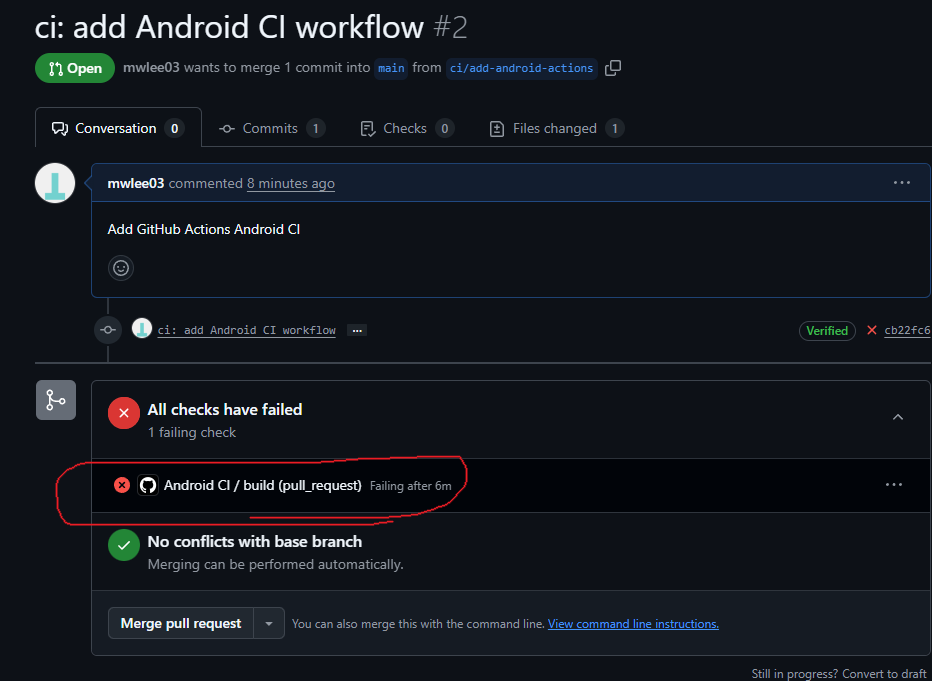932x681 pixels.
Task: Click the commit node icon on the timeline
Action: pos(108,330)
